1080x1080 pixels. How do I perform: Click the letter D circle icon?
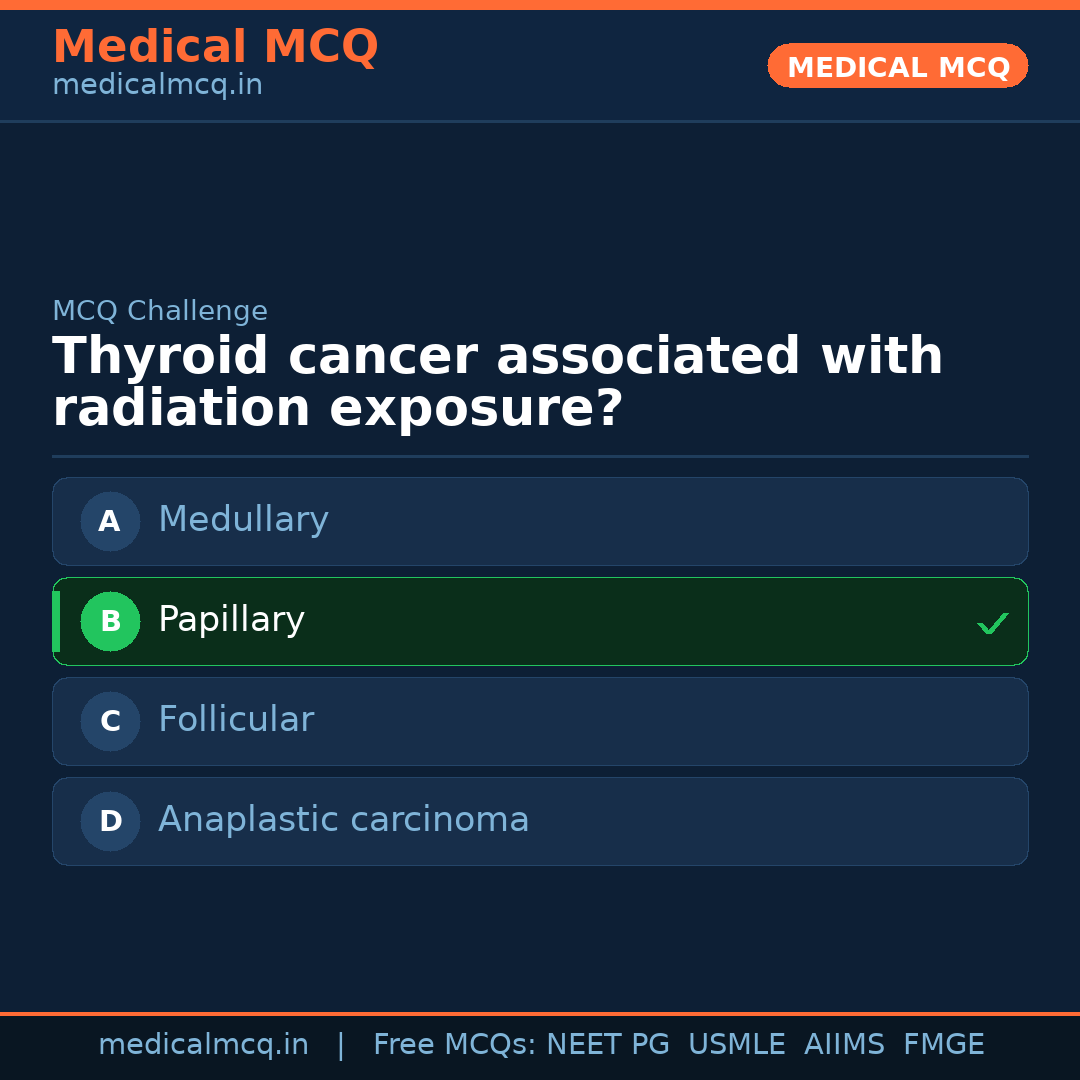[x=110, y=821]
